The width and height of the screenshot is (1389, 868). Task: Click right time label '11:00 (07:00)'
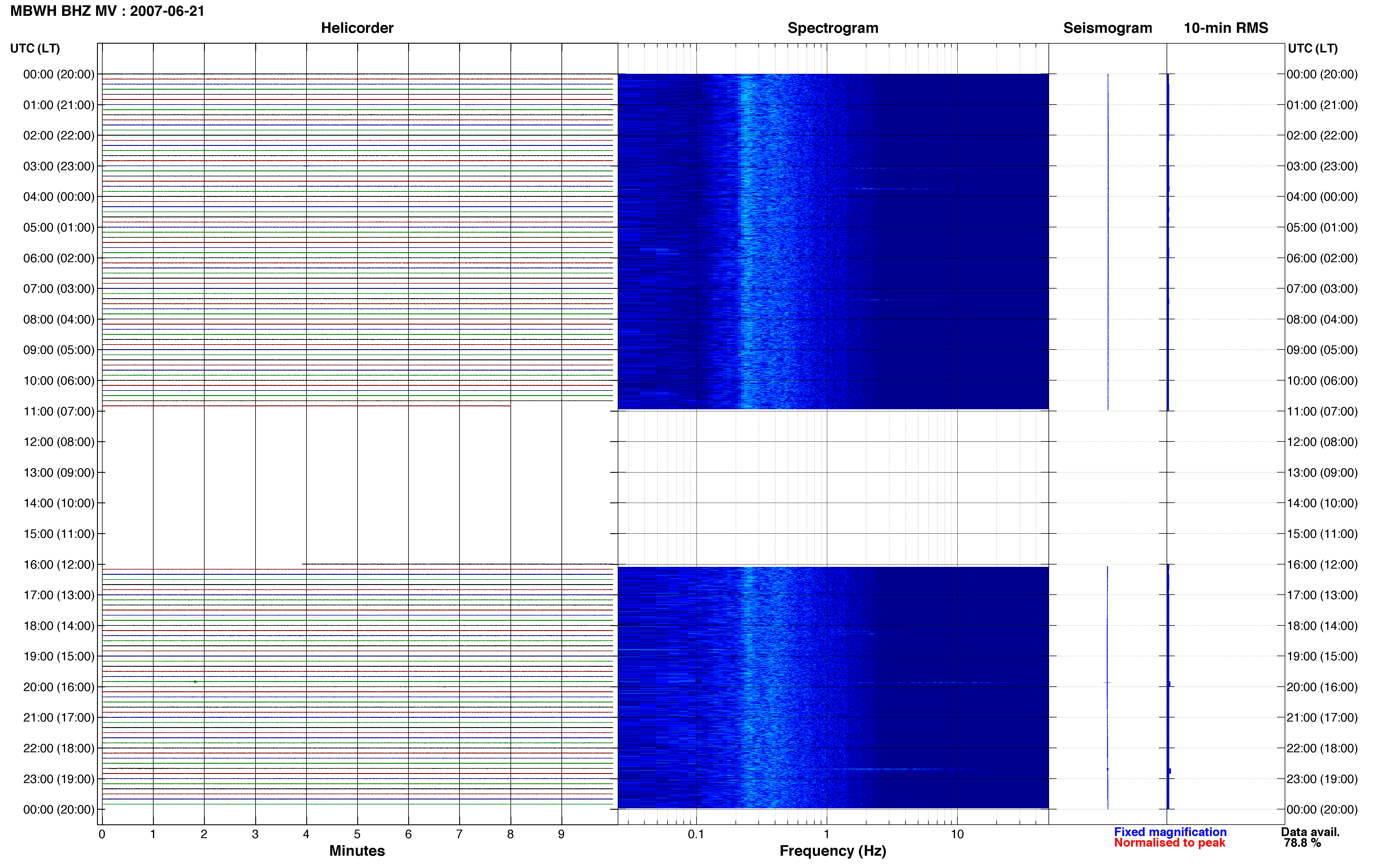[x=1322, y=412]
